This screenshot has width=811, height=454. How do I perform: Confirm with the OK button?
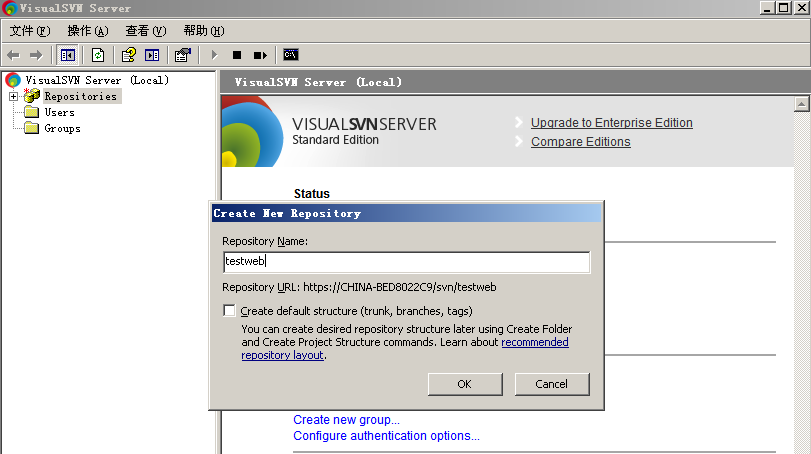464,384
